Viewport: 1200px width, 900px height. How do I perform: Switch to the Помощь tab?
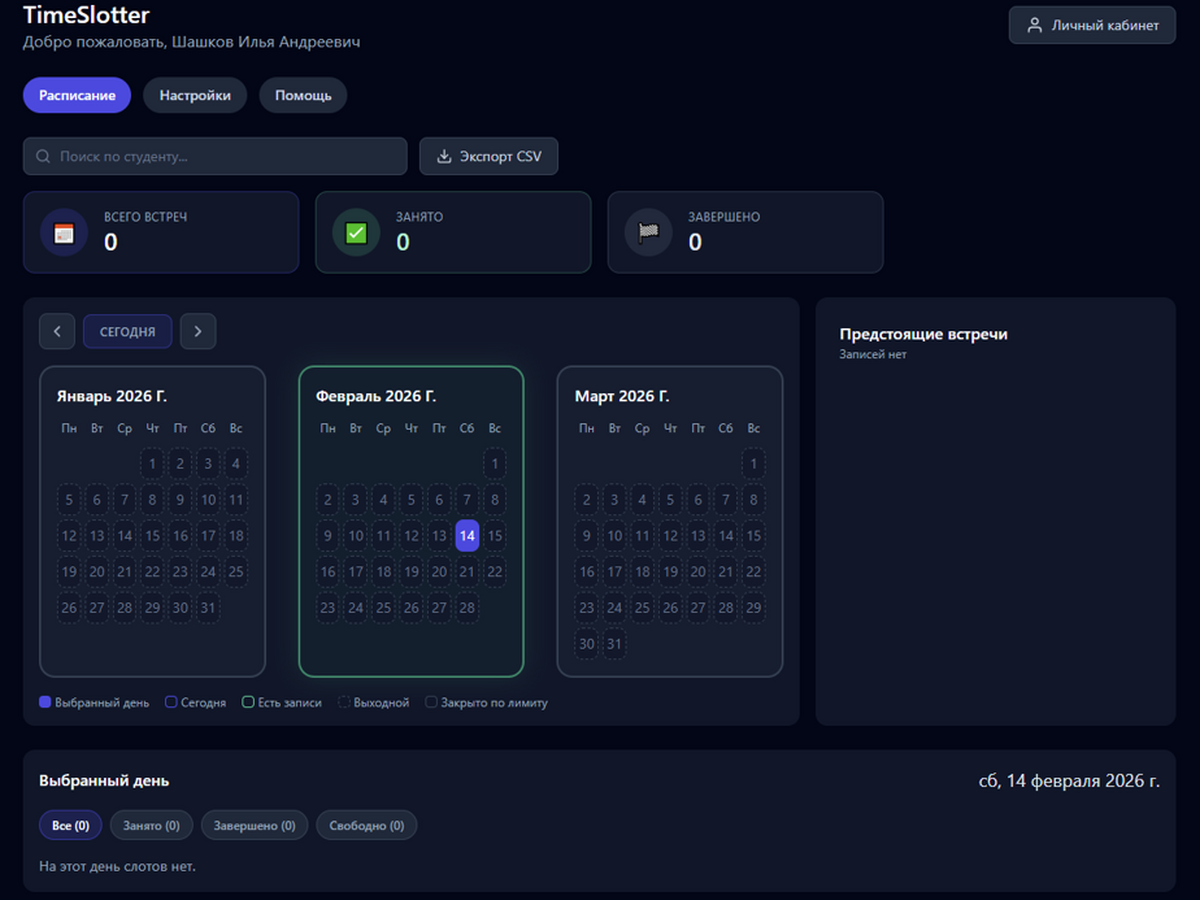click(x=303, y=96)
